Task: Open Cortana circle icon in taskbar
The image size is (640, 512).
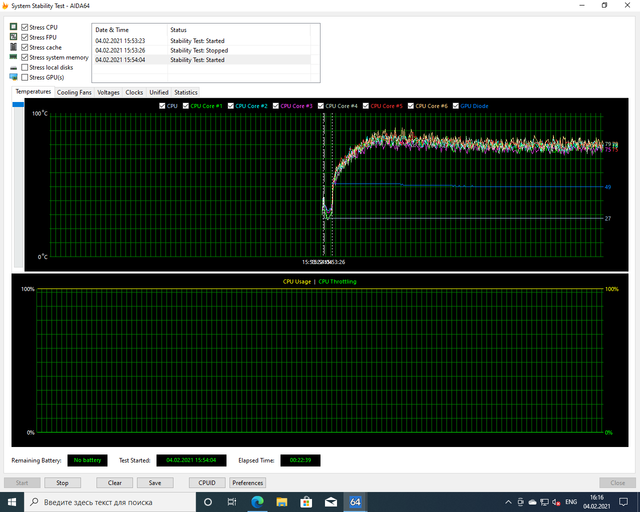Action: coord(208,502)
